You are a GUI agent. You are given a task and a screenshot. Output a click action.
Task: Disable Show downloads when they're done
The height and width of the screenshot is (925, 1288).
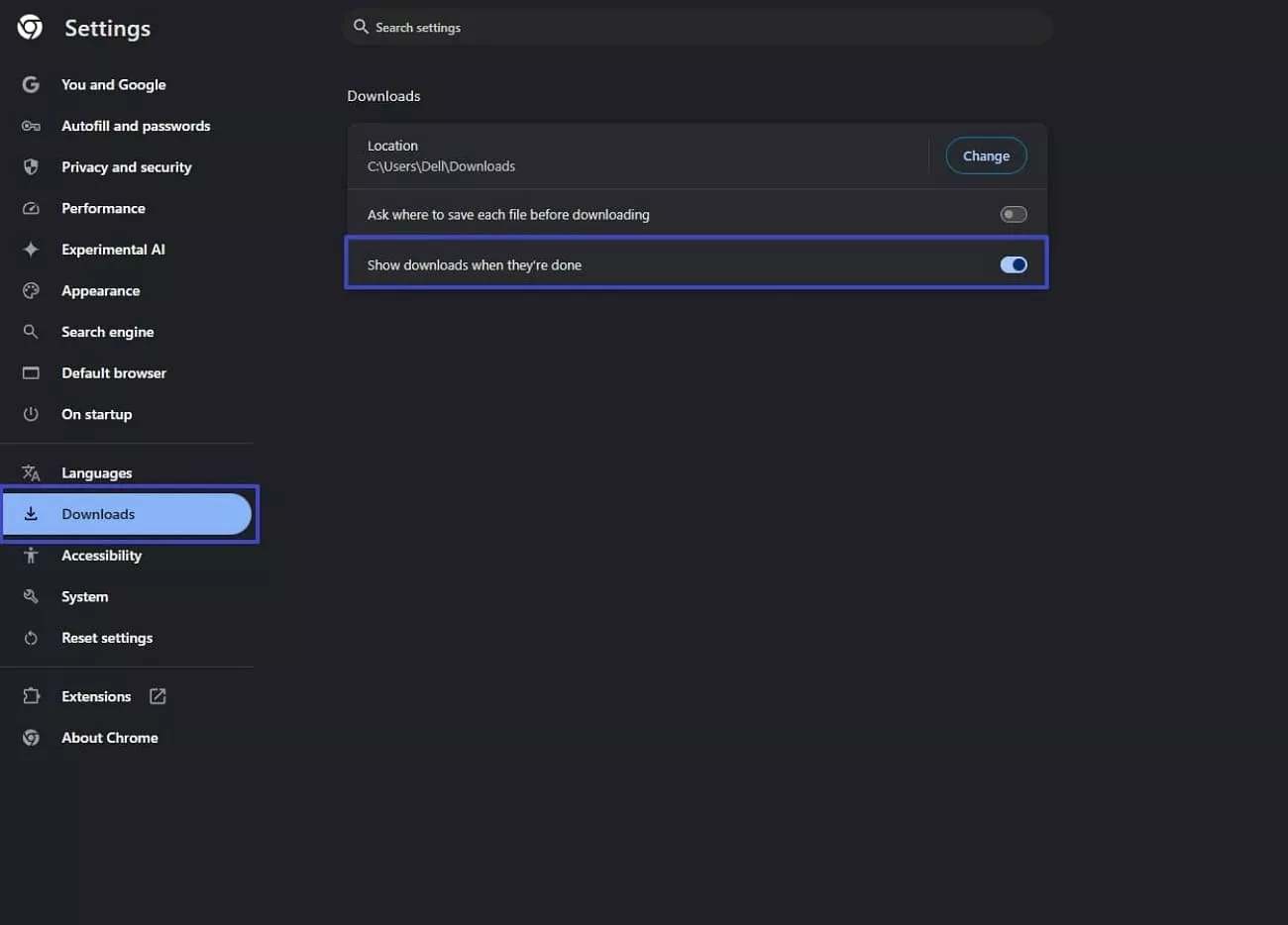point(1013,264)
